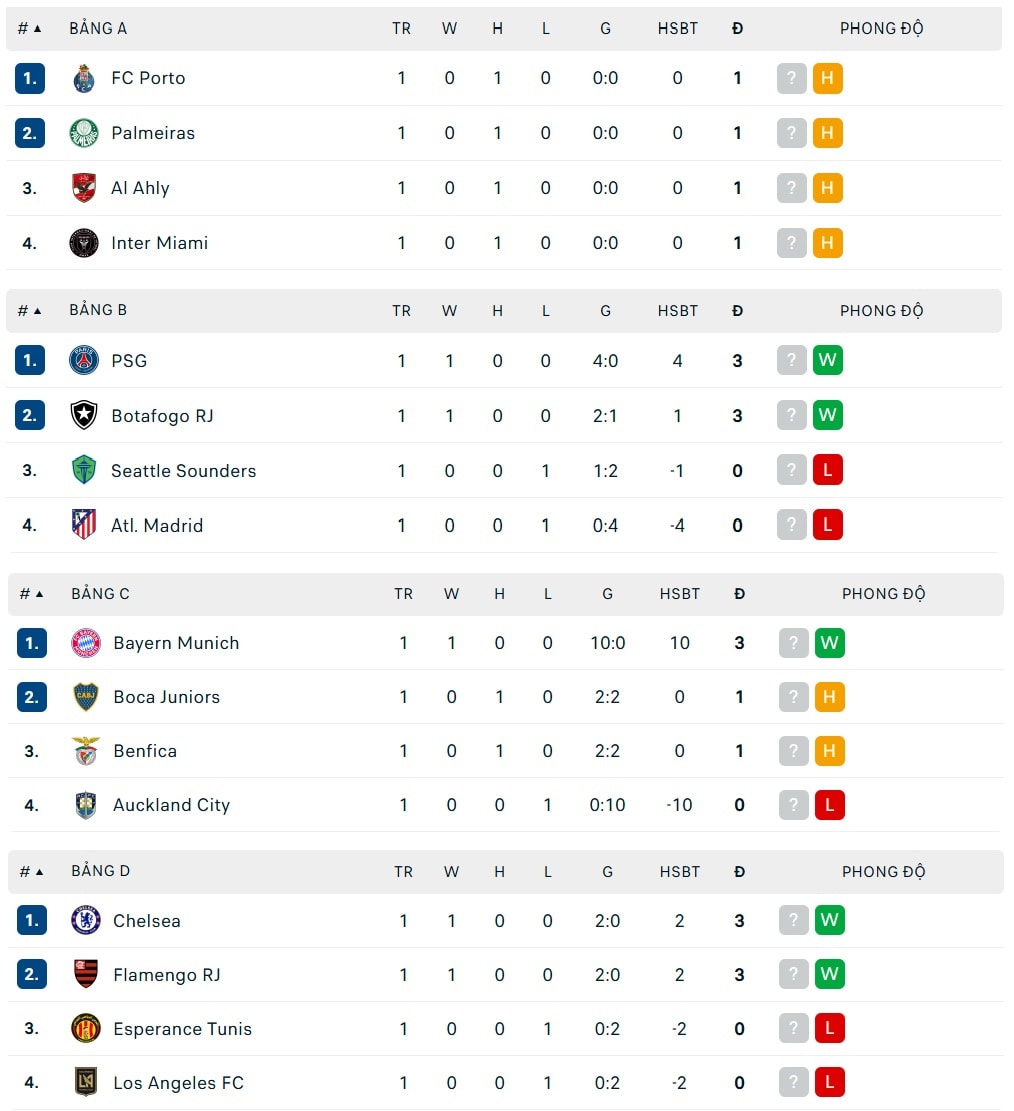Open the FC Porto club crest
Image resolution: width=1014 pixels, height=1111 pixels.
[84, 78]
